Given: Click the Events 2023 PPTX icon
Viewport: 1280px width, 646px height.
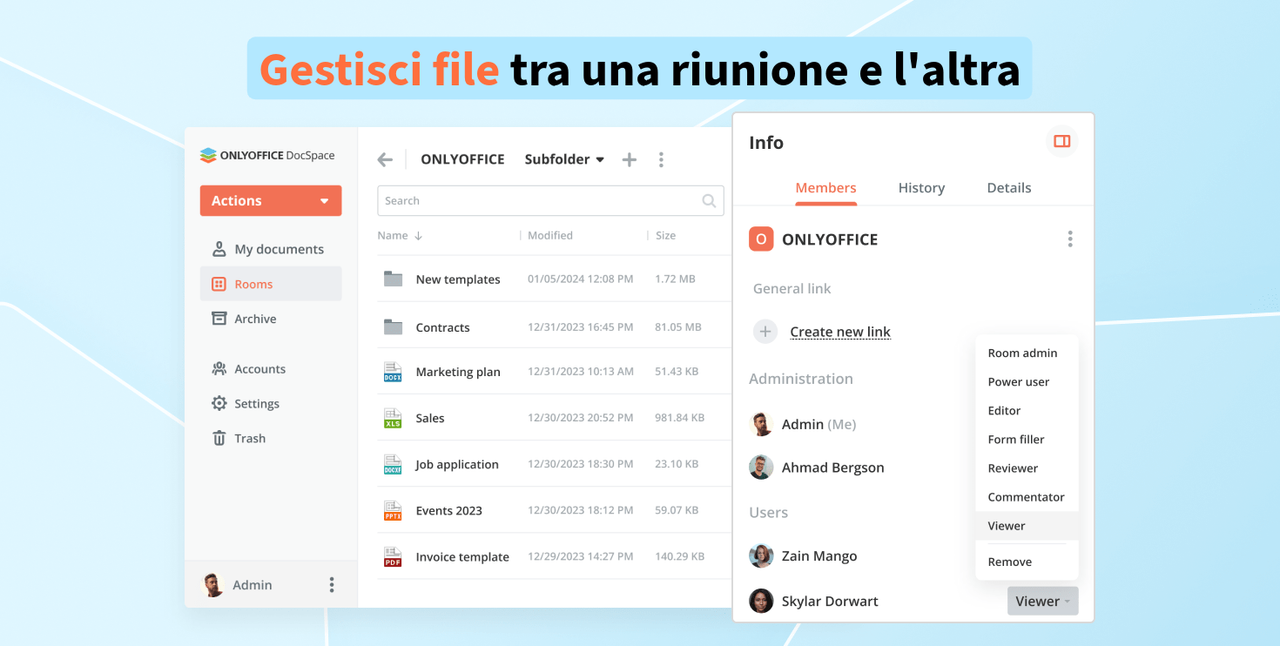Looking at the screenshot, I should [393, 510].
